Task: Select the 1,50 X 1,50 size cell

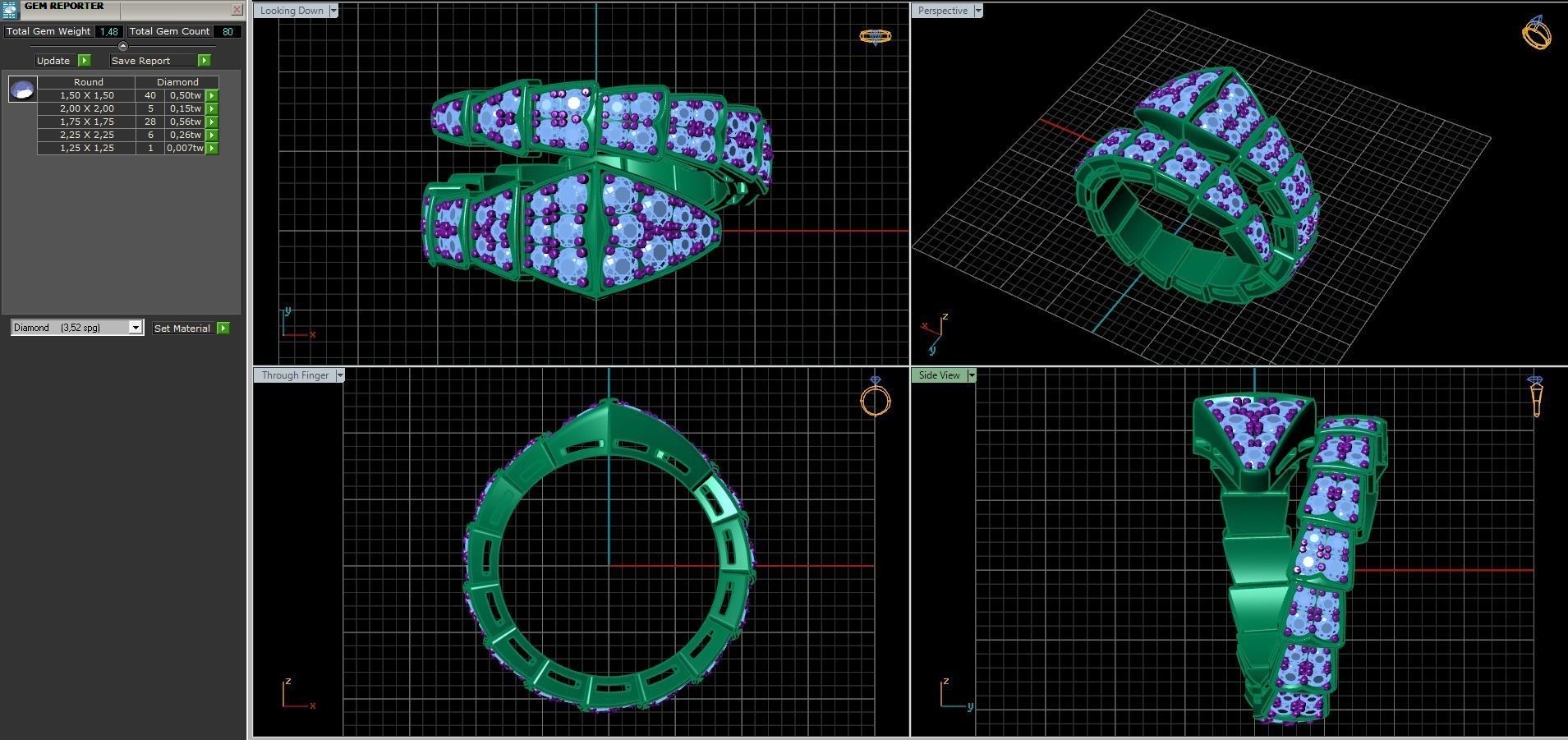Action: coord(86,96)
